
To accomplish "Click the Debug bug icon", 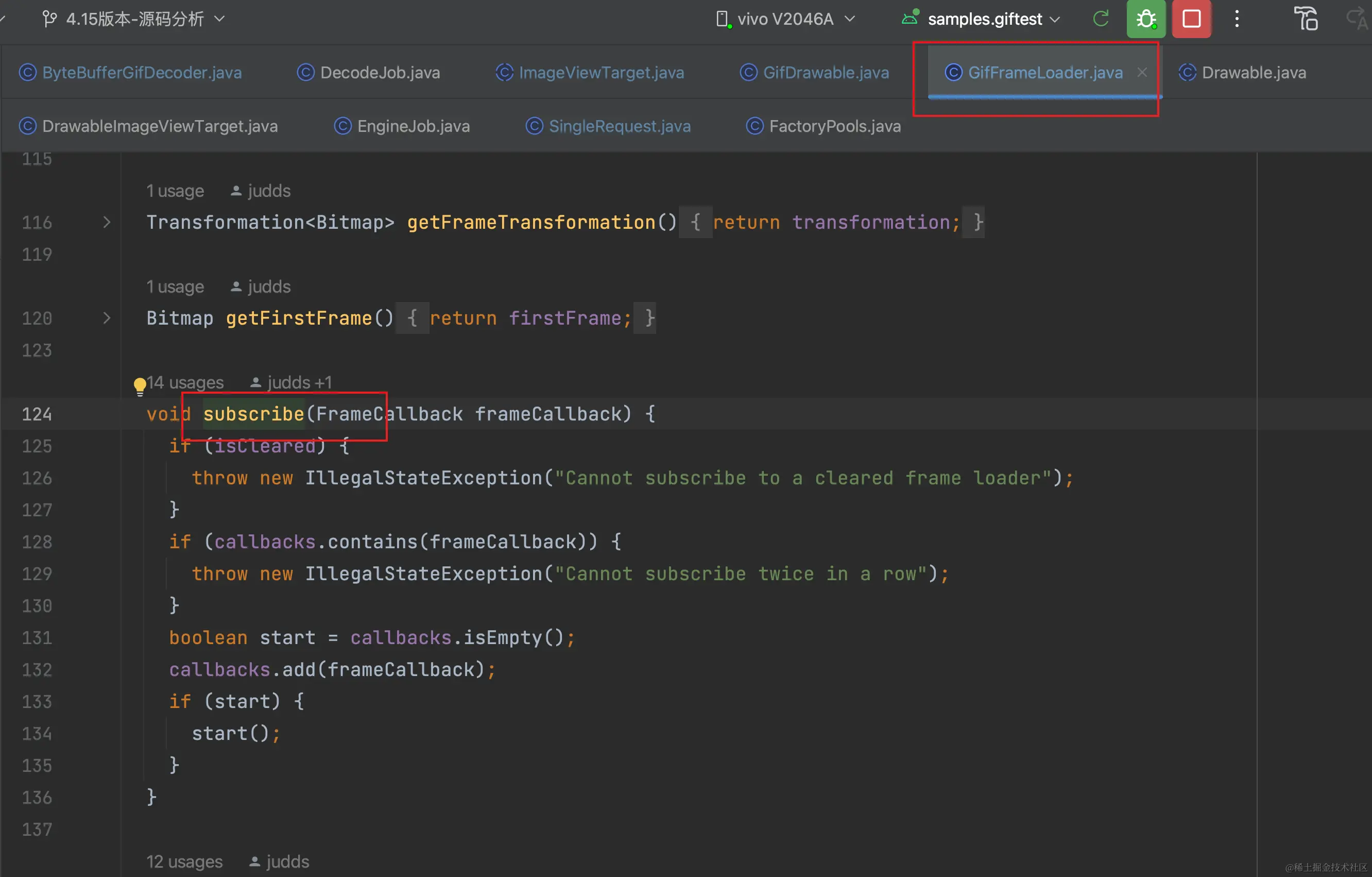I will (x=1145, y=19).
